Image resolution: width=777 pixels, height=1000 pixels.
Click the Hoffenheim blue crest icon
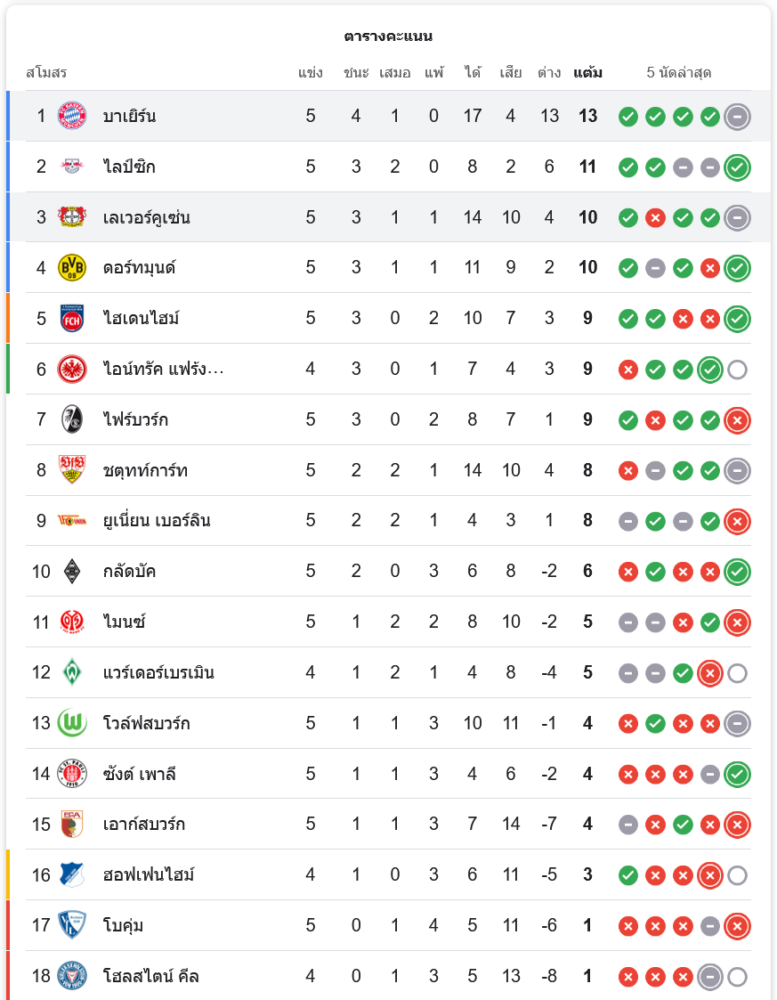(72, 875)
